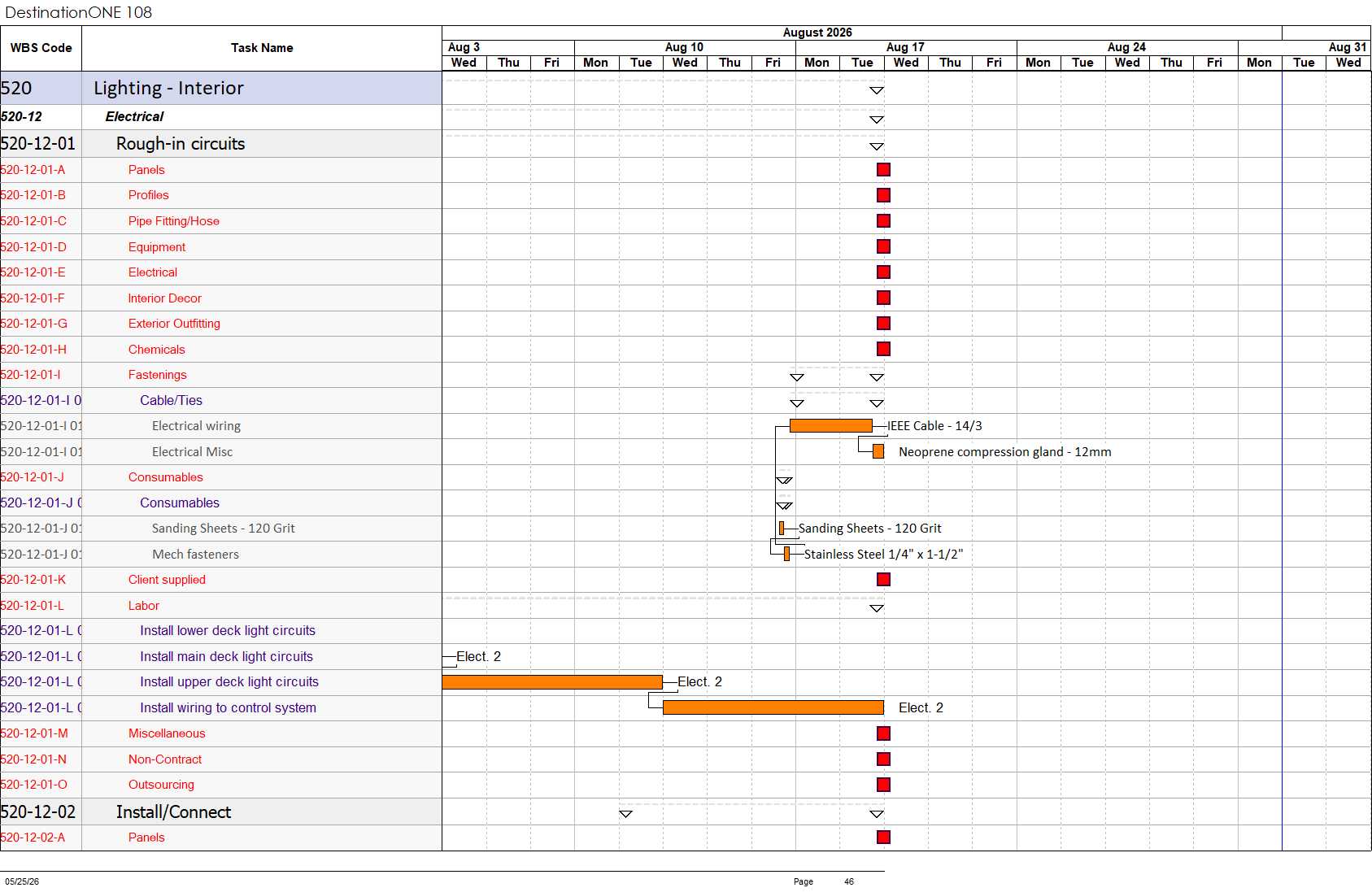Click the blue vertical date line in the chart
This screenshot has width=1372, height=892.
point(1282,461)
